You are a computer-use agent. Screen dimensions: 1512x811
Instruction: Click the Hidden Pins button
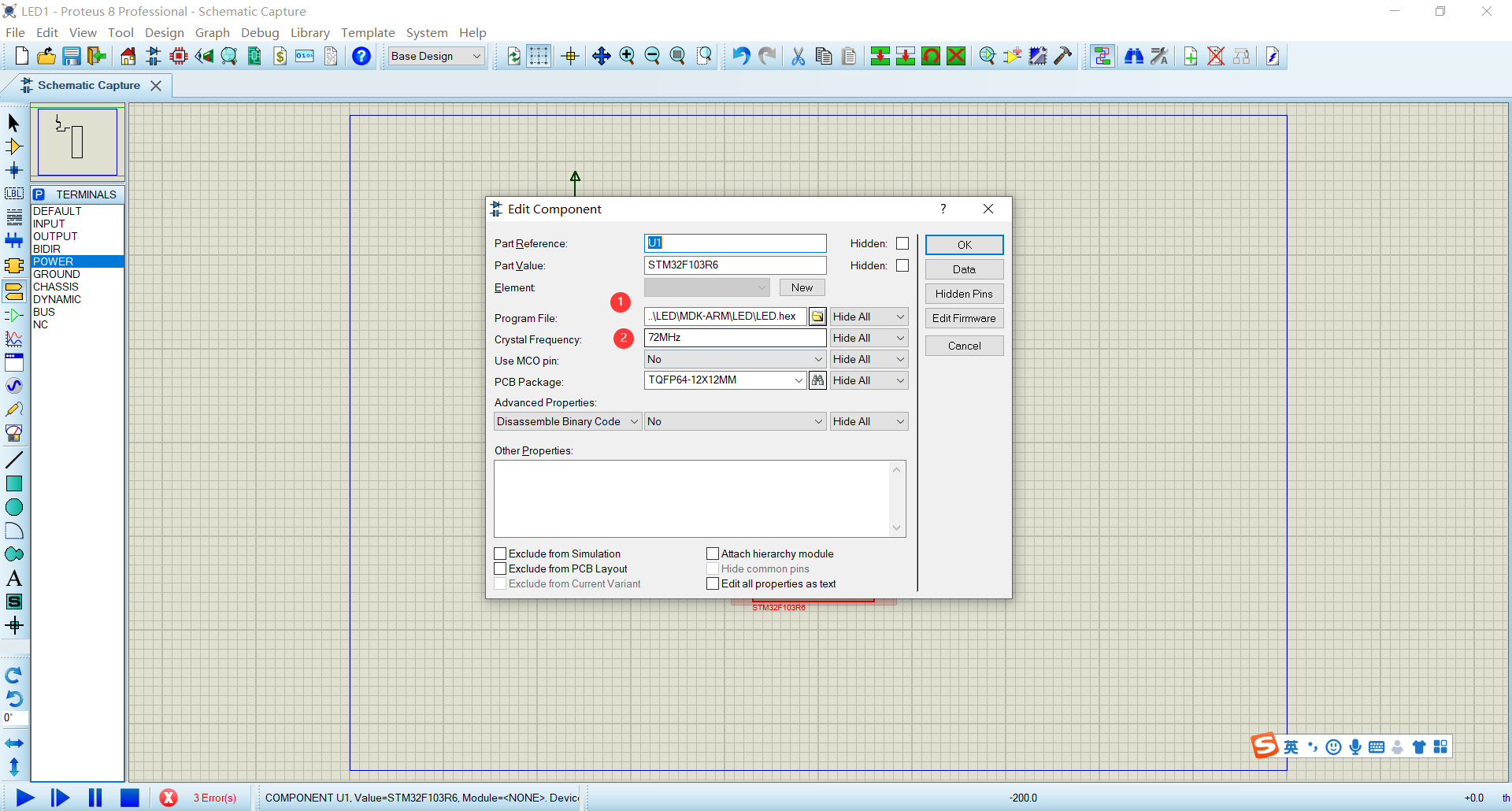point(964,294)
